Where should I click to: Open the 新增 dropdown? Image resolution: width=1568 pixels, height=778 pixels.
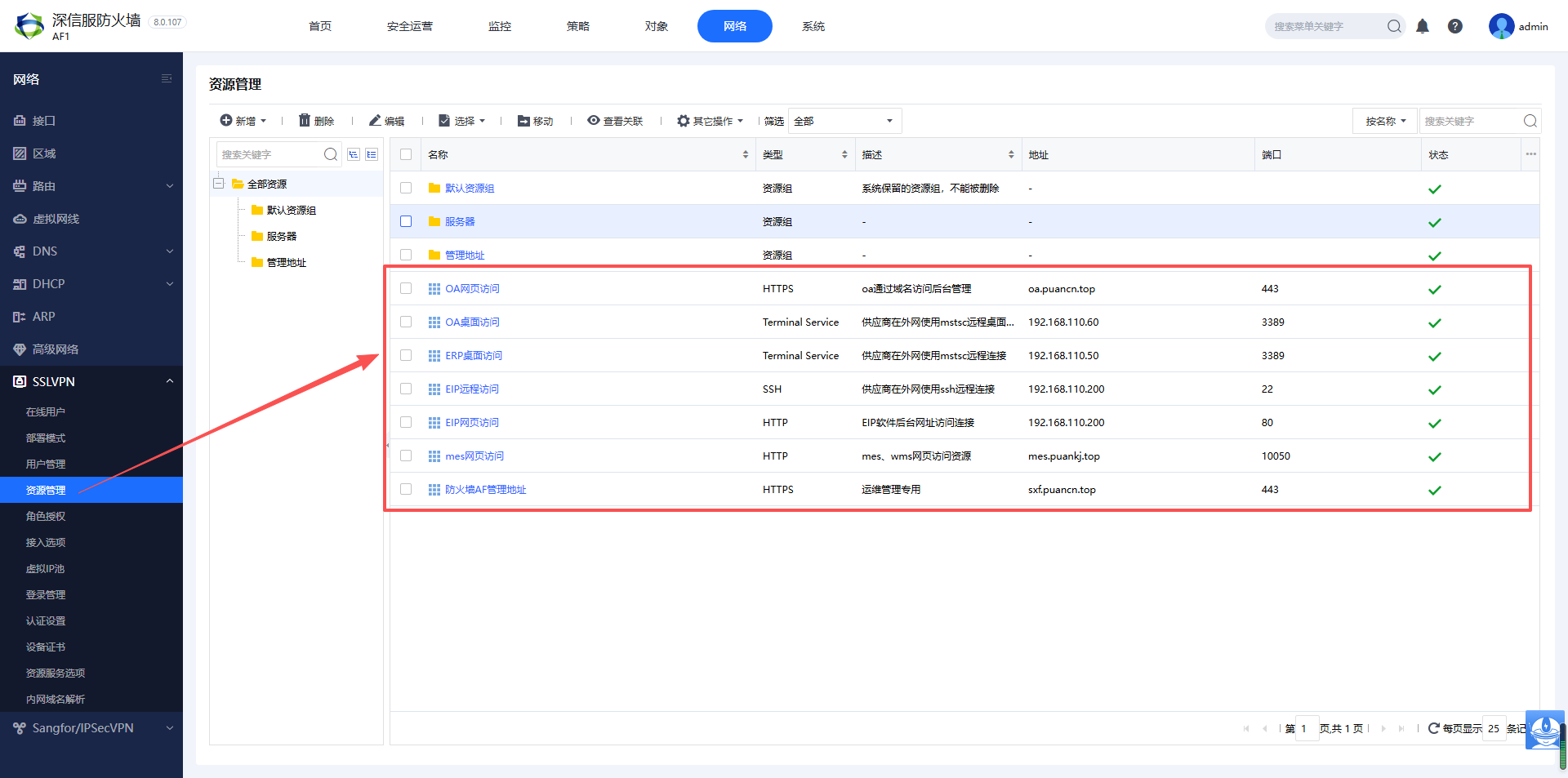tap(243, 121)
